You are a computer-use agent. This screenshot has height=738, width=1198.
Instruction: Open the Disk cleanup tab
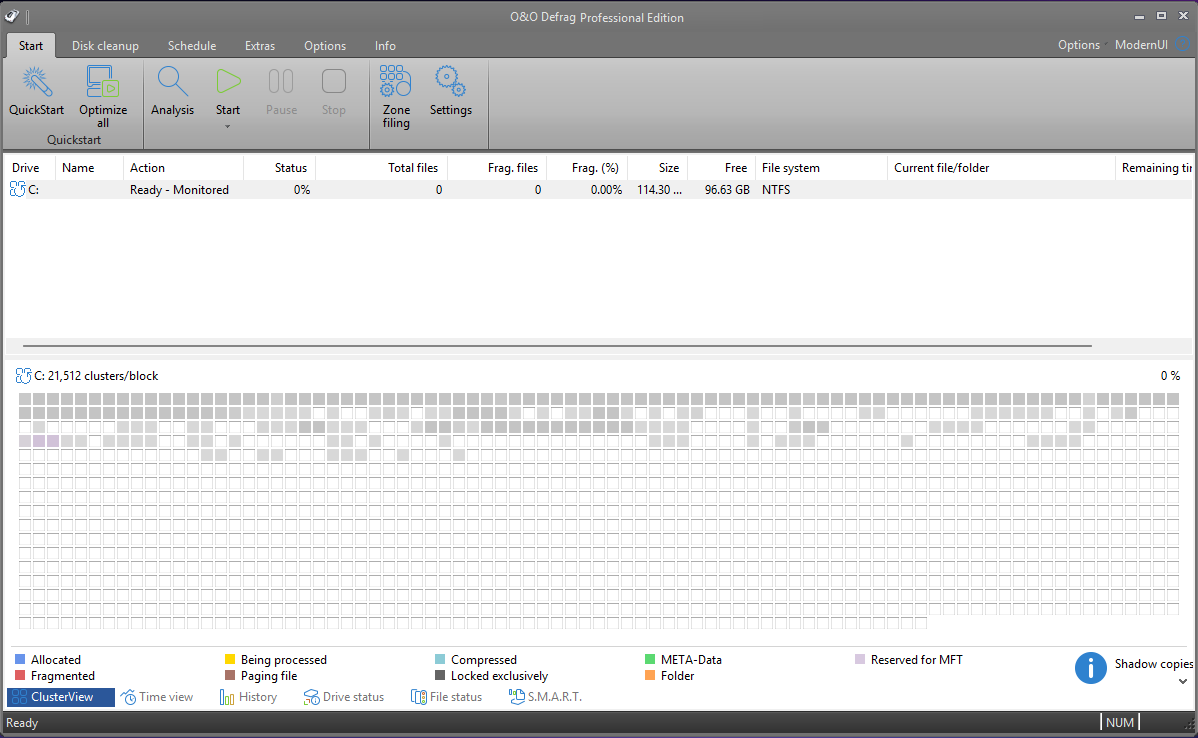pyautogui.click(x=105, y=46)
